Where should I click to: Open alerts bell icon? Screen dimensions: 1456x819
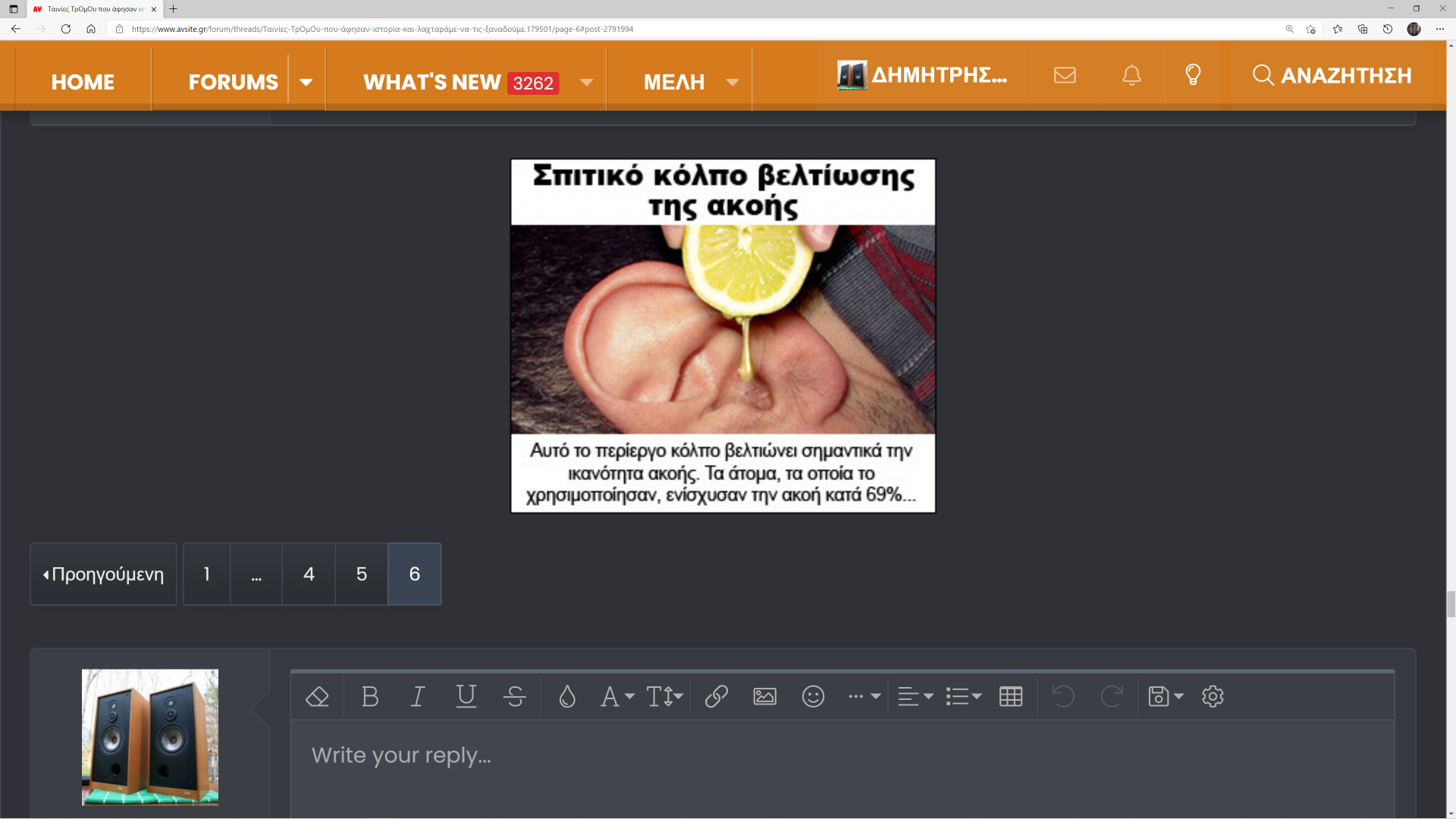coord(1131,75)
